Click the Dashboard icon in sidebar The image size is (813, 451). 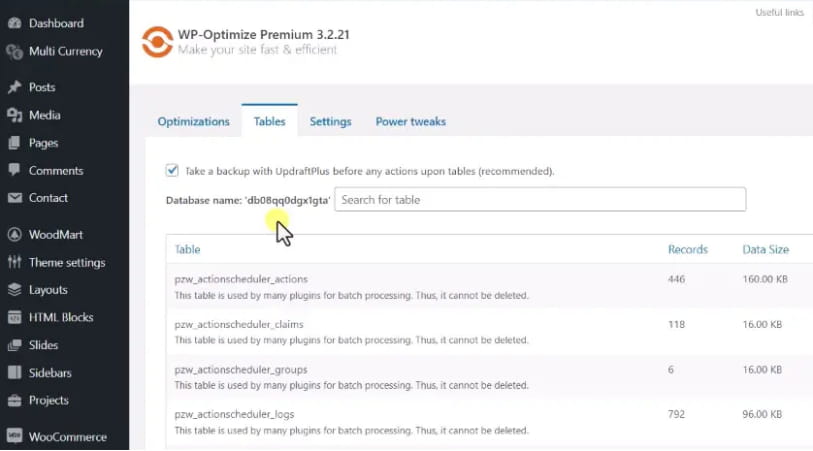pos(14,23)
